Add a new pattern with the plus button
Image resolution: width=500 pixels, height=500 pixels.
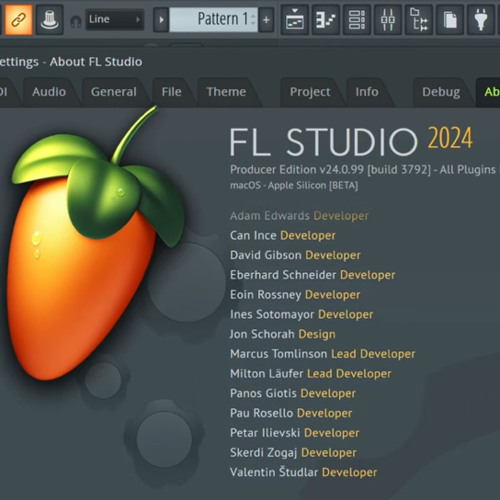click(x=266, y=20)
